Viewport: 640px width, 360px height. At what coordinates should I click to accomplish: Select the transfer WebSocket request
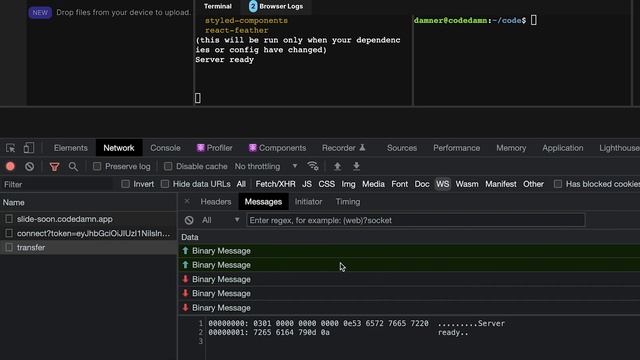[88, 247]
